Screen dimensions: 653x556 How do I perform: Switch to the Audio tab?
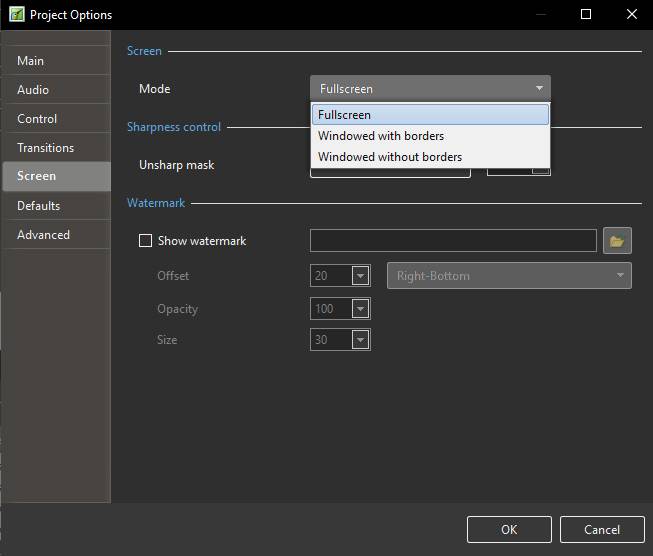point(56,90)
